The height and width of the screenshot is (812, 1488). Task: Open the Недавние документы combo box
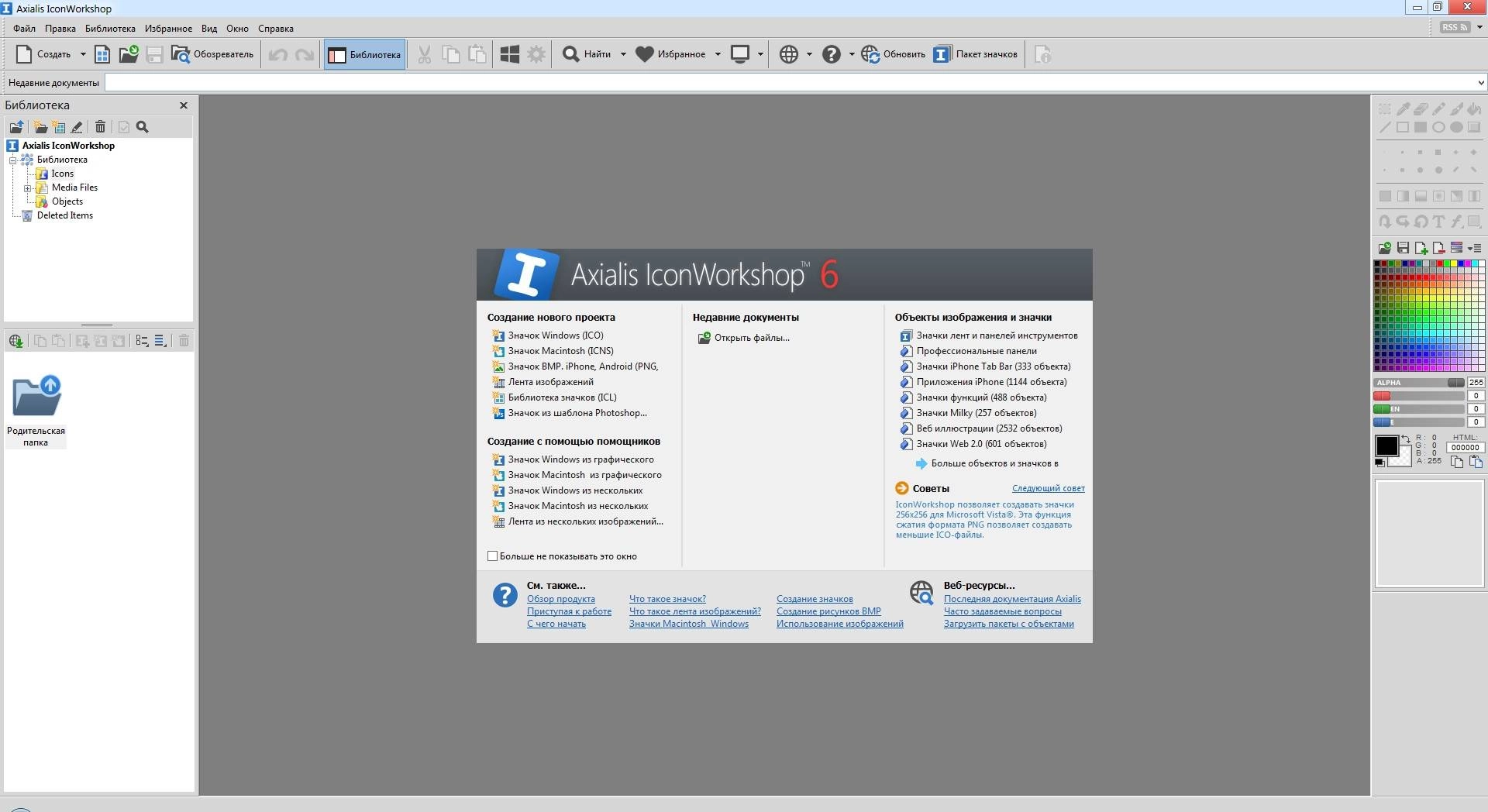[796, 82]
